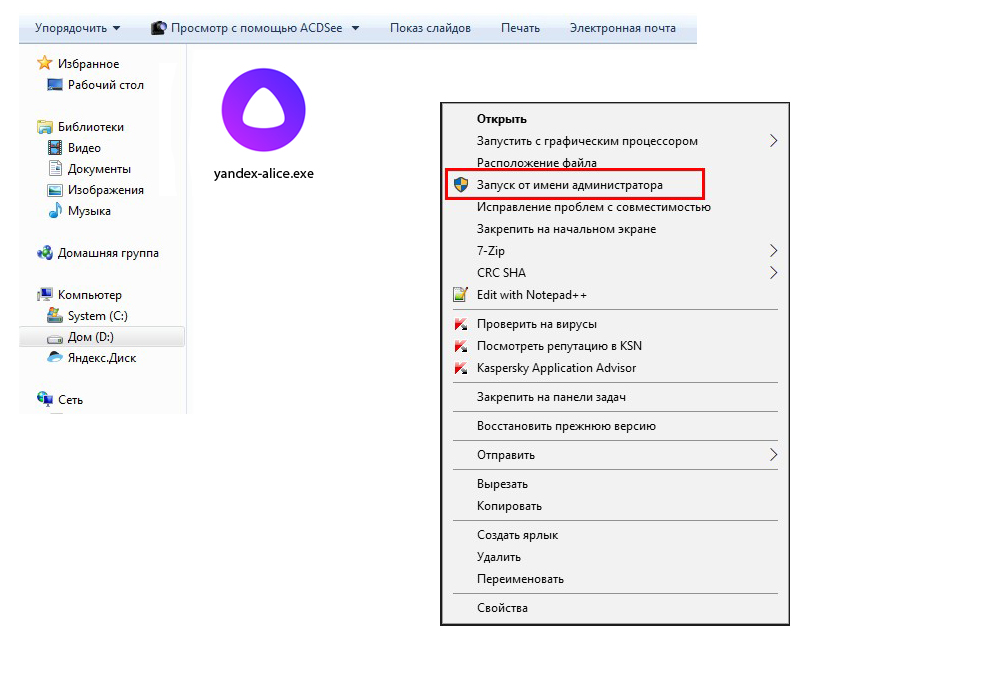Screen dimensions: 1000x700
Task: Click the Edit with Notepad++ icon
Action: coord(460,295)
